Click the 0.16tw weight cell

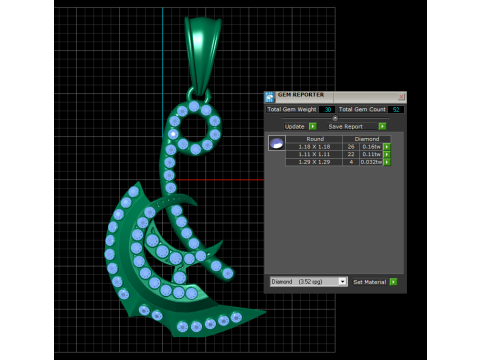(x=371, y=147)
